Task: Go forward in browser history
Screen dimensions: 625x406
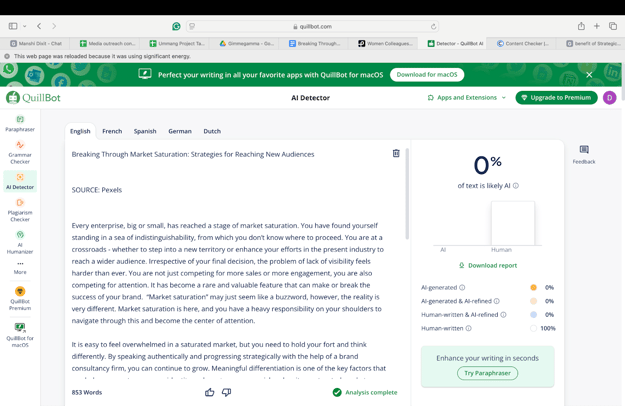Action: 54,26
